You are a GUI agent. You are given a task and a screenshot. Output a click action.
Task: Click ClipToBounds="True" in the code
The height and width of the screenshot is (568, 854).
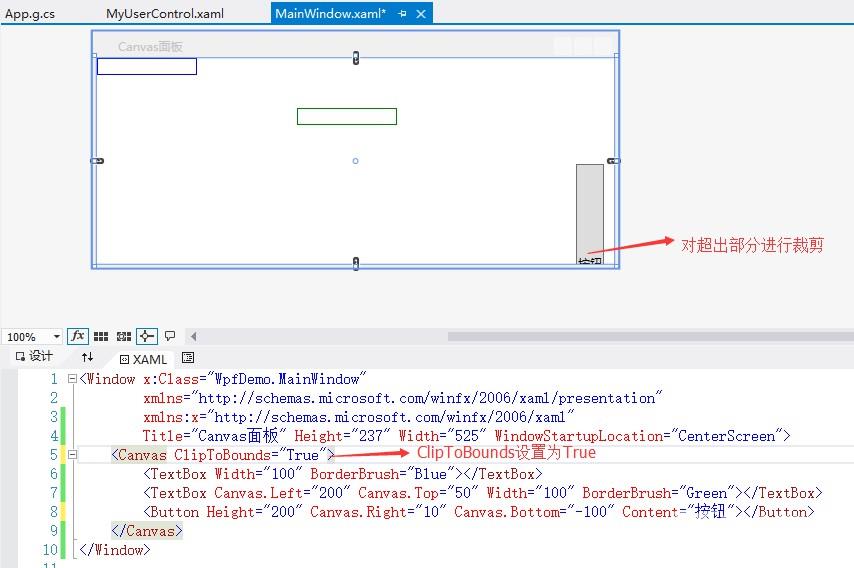[x=251, y=455]
